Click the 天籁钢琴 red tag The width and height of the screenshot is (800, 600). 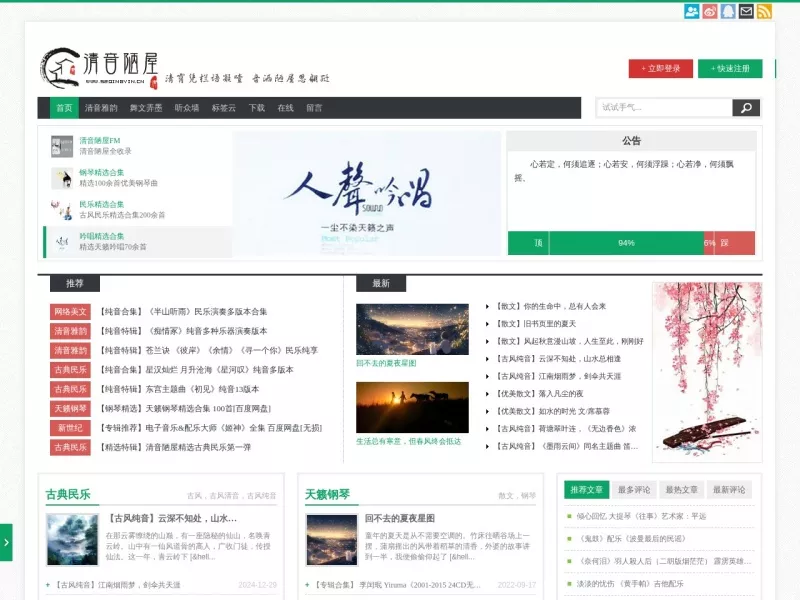[x=70, y=409]
